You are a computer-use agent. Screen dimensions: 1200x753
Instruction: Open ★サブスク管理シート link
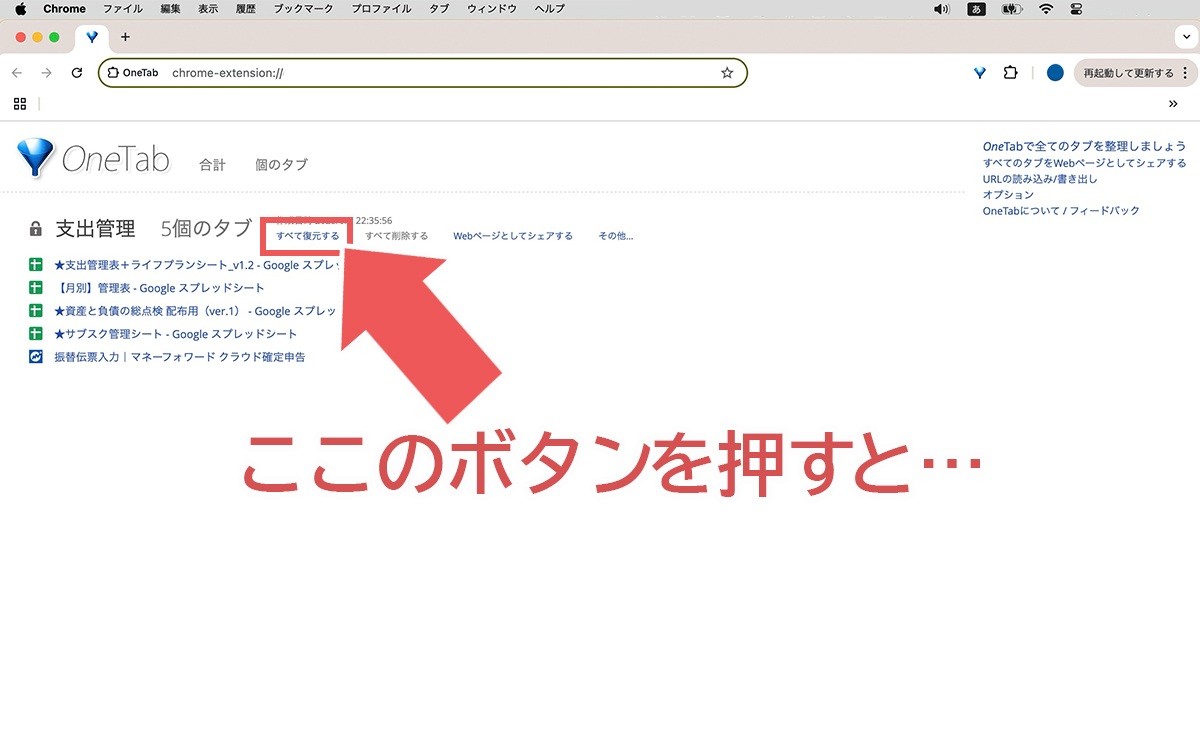tap(176, 334)
